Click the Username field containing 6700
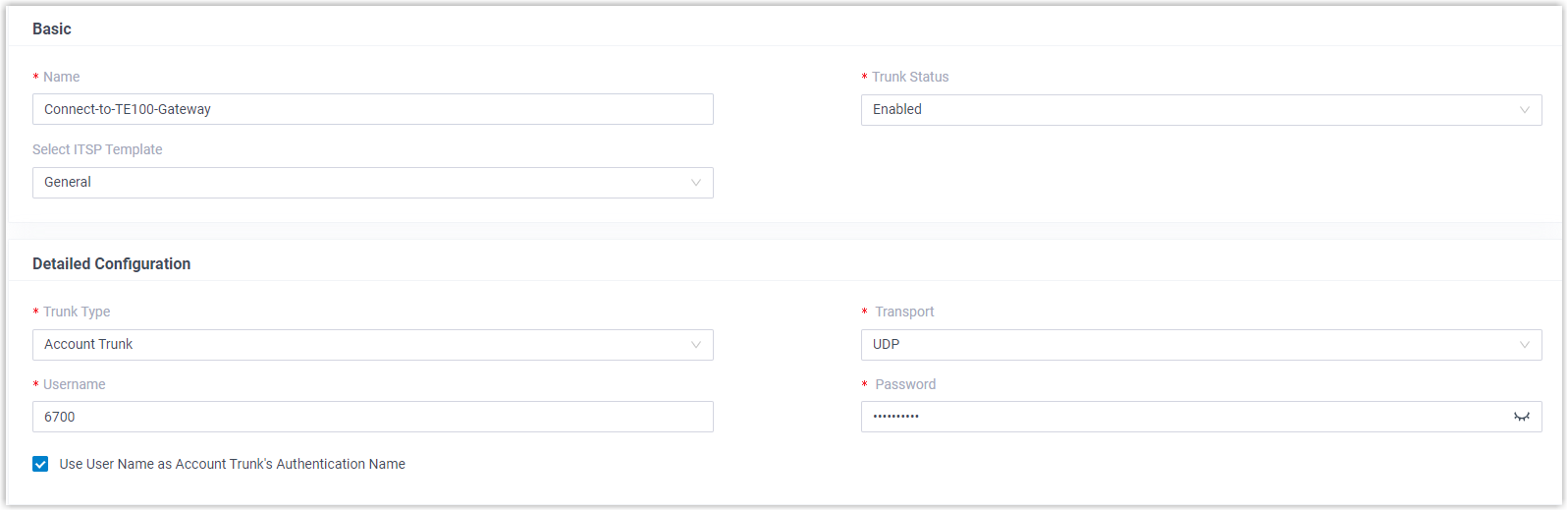This screenshot has width=1568, height=511. [x=373, y=417]
